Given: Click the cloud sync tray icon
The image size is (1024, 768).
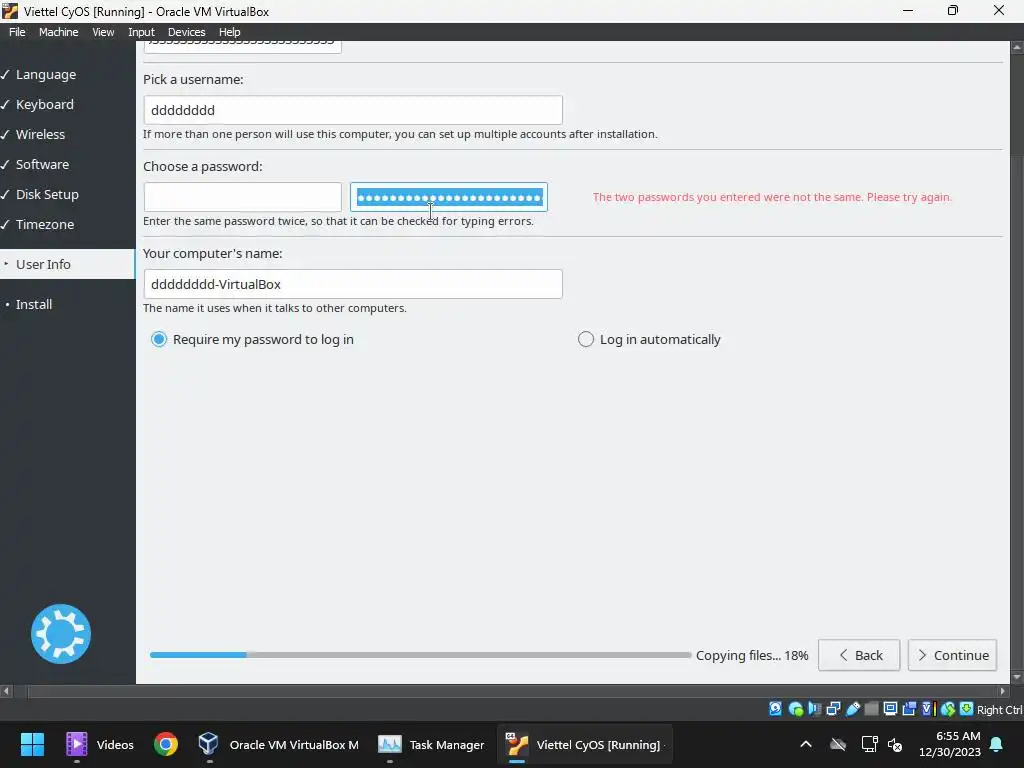Looking at the screenshot, I should point(838,744).
